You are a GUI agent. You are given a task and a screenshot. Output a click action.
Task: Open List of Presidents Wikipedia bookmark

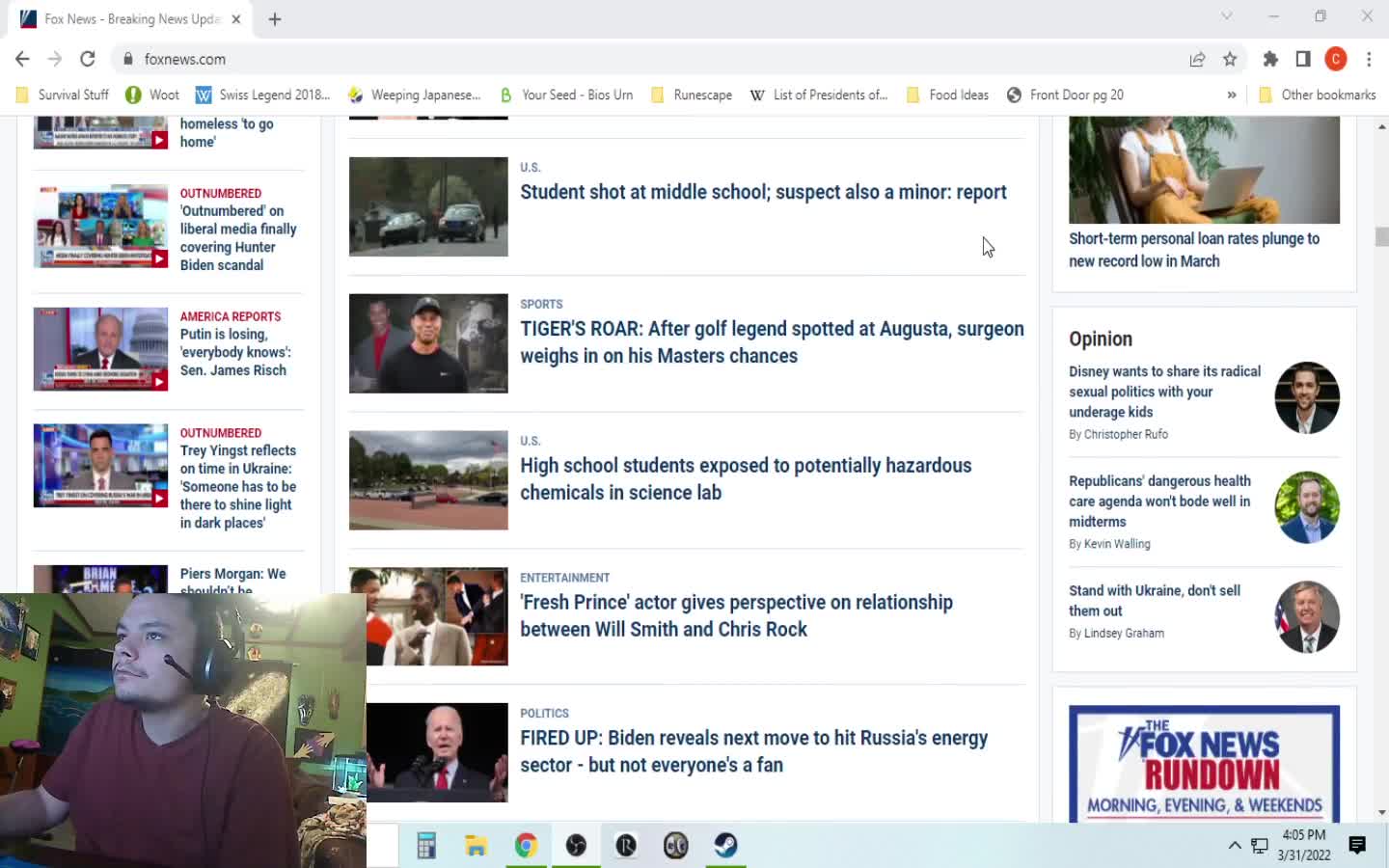coord(819,95)
